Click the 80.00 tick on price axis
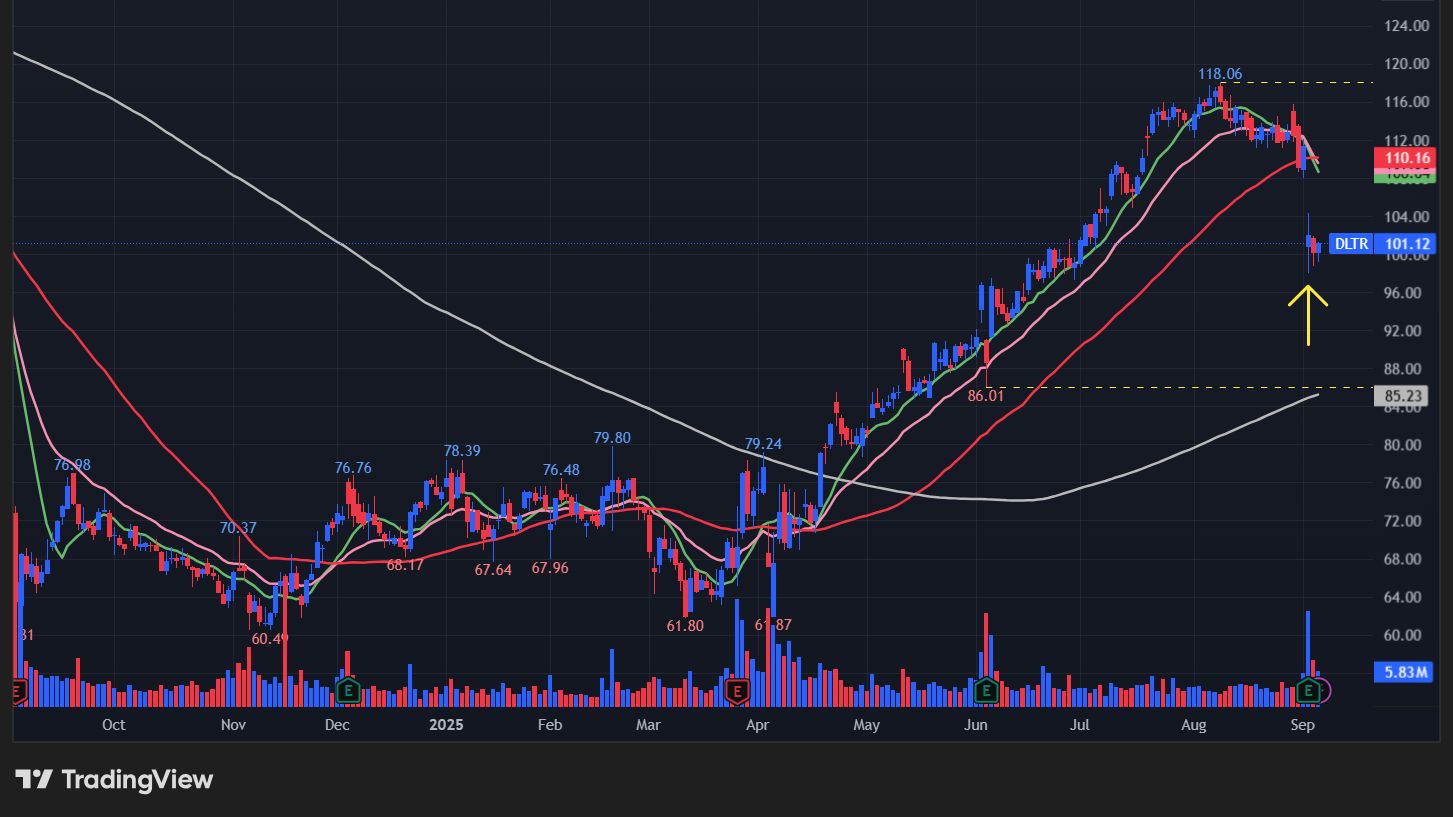This screenshot has height=817, width=1453. coord(1405,445)
